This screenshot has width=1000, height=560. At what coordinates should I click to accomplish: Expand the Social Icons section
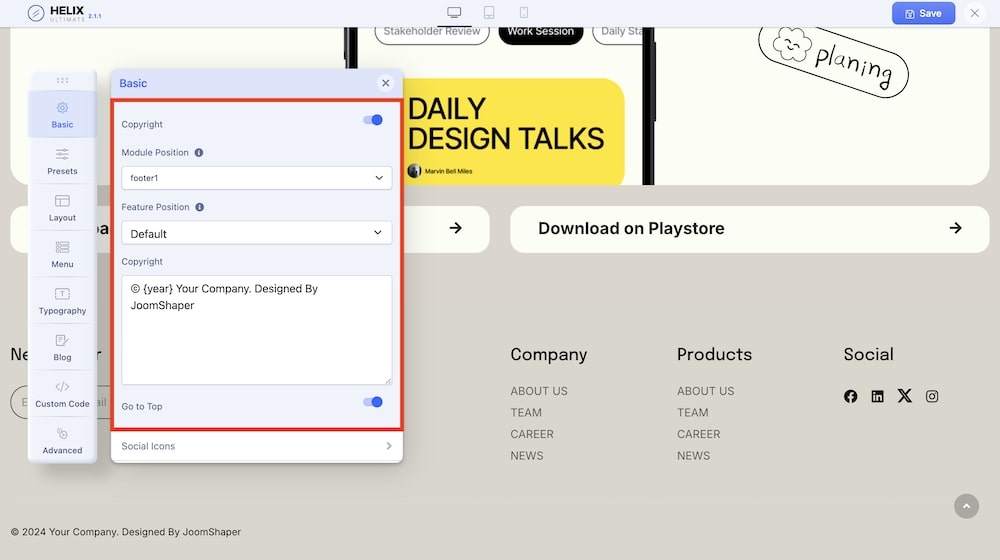point(256,446)
